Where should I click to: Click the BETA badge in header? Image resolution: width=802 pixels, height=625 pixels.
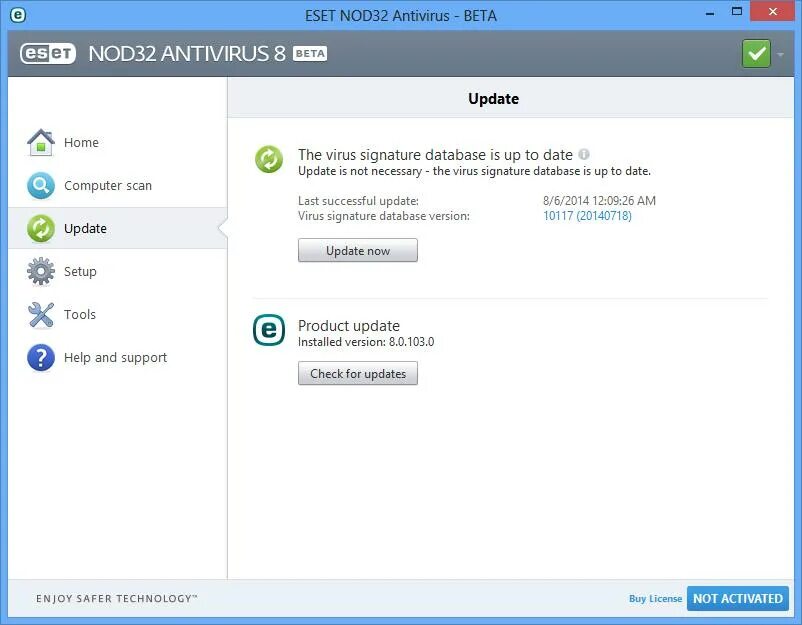[310, 53]
